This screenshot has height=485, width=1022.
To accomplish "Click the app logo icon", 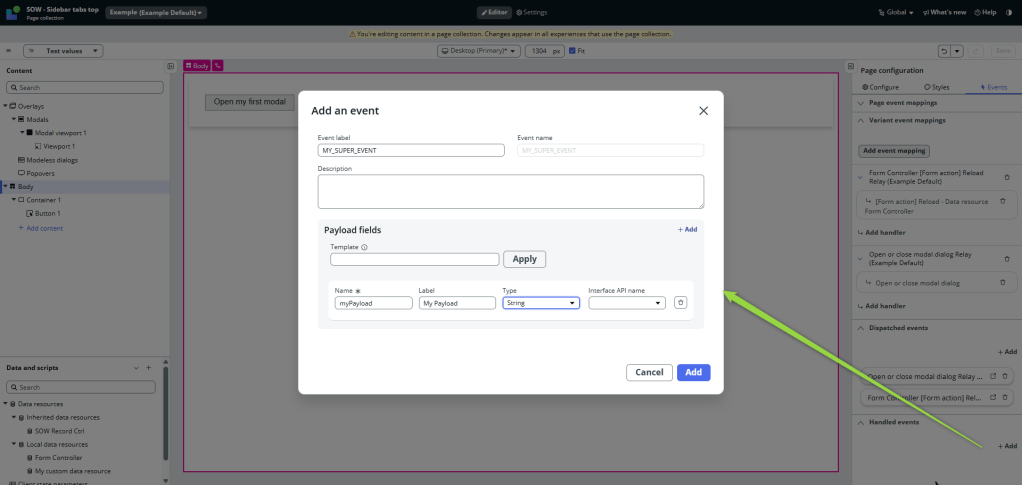I will pyautogui.click(x=12, y=13).
